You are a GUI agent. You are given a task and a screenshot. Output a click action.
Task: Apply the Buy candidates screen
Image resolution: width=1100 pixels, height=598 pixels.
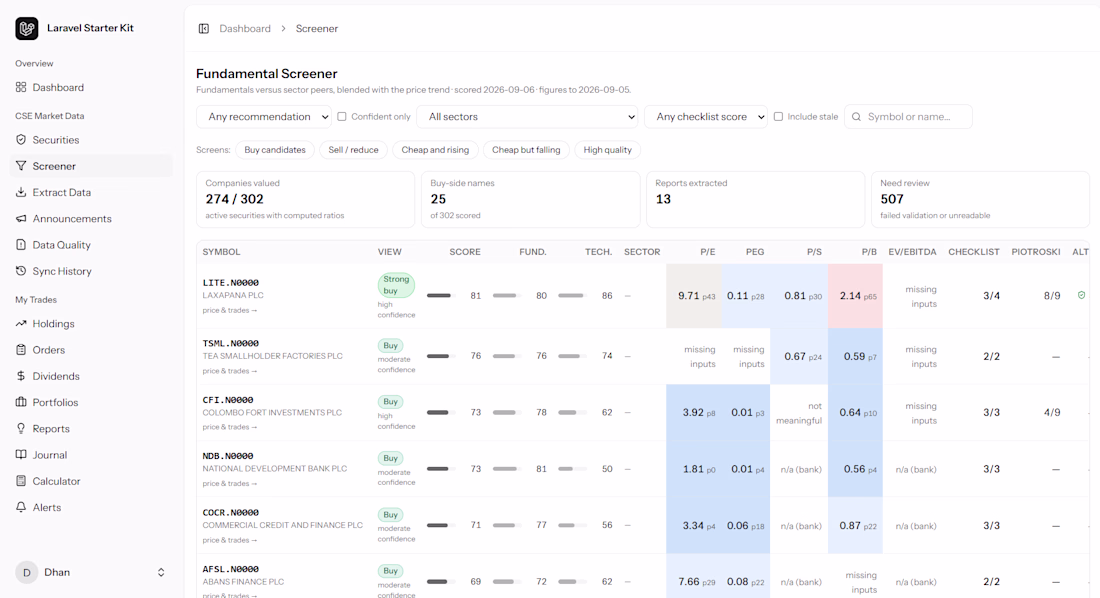(x=275, y=150)
